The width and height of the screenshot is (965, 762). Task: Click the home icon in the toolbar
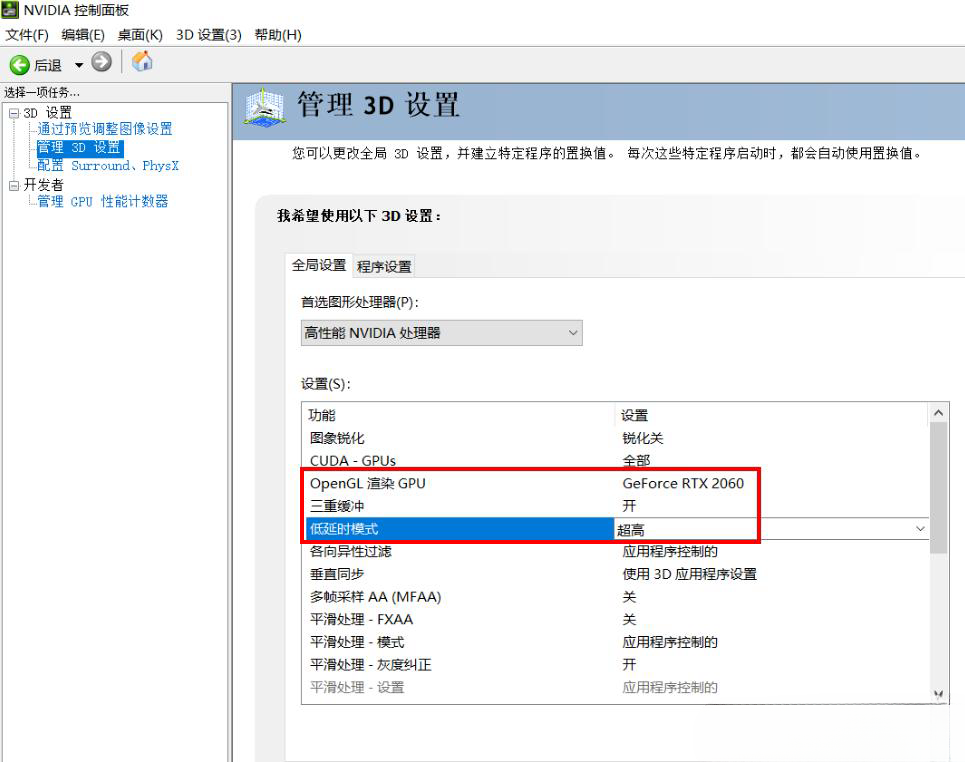pos(141,62)
